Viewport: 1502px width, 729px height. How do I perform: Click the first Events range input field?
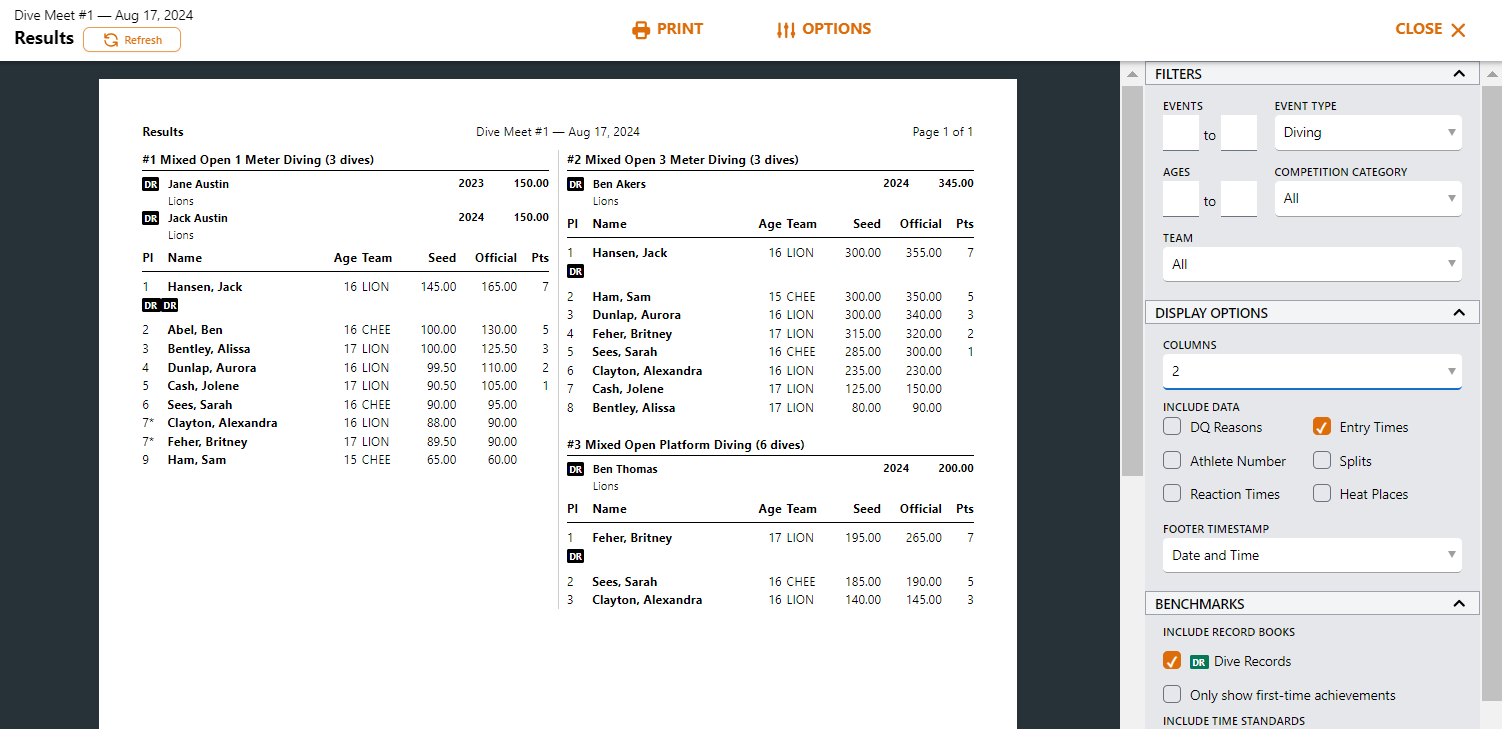pos(1180,133)
